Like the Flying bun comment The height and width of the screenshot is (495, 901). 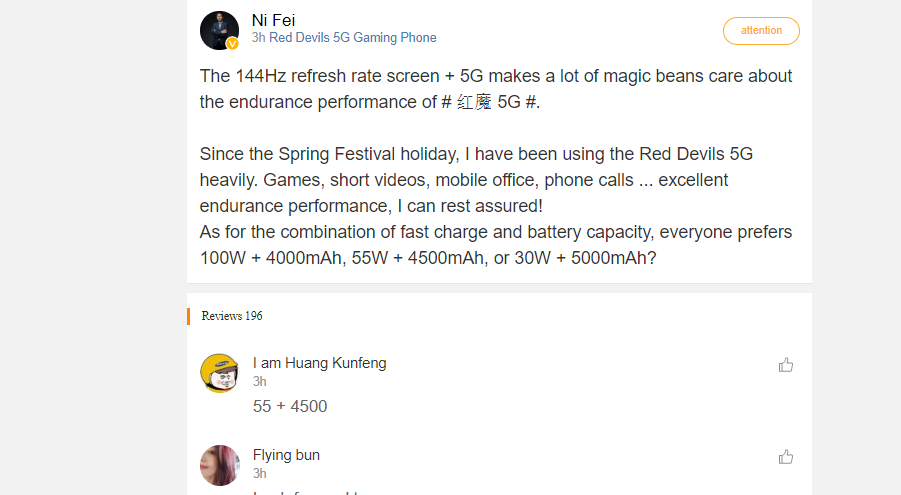point(786,457)
